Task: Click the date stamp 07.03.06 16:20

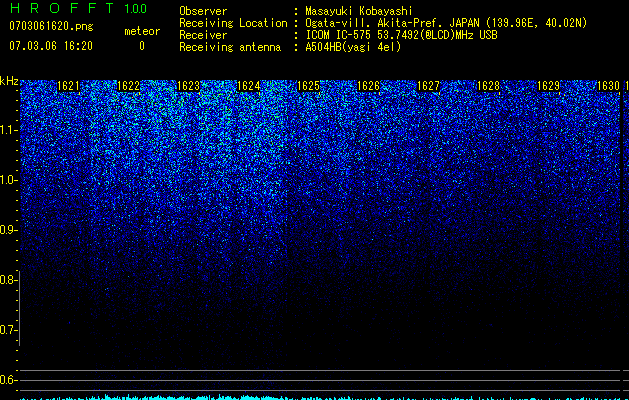Action: 51,46
